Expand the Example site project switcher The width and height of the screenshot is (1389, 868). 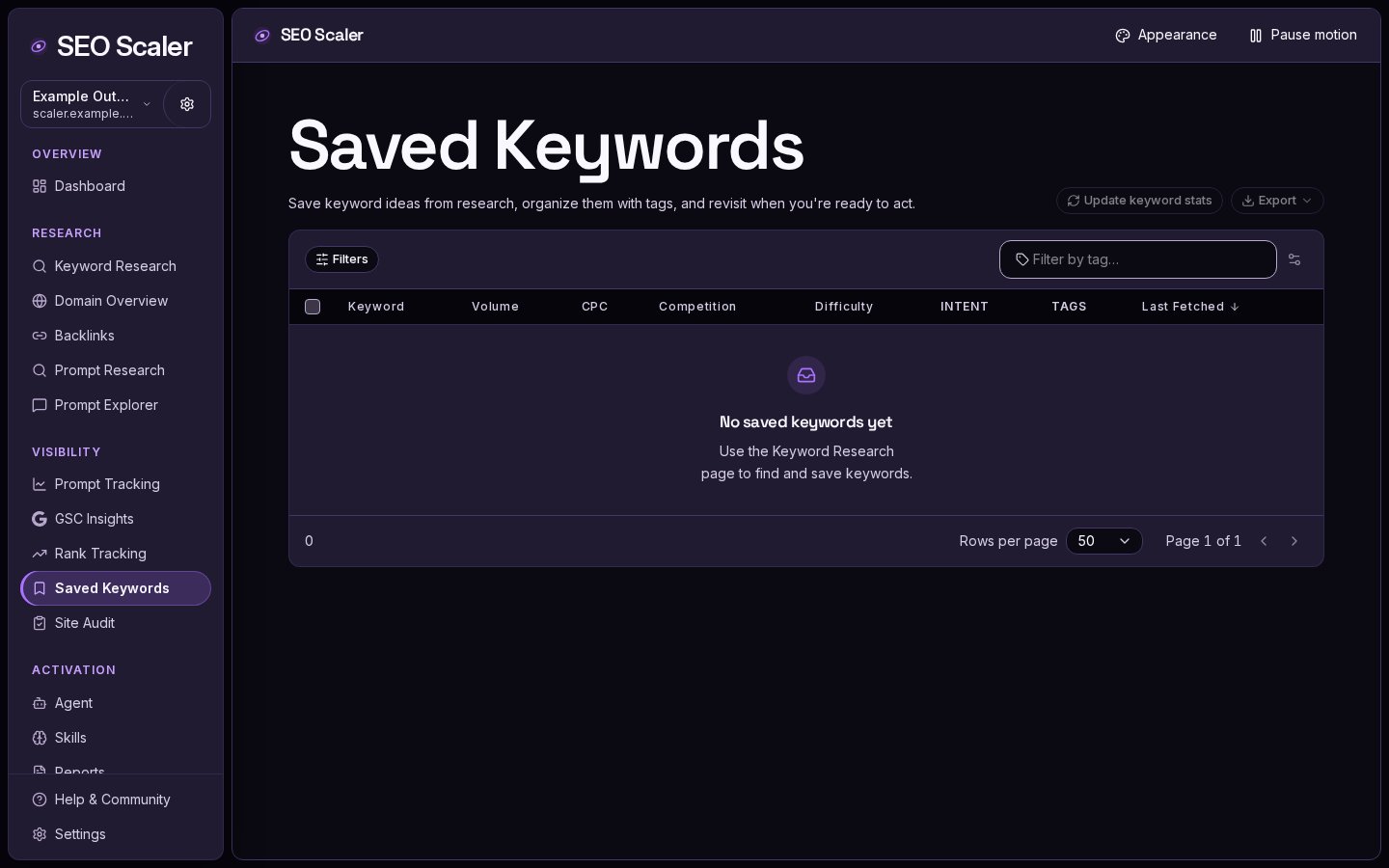click(92, 104)
